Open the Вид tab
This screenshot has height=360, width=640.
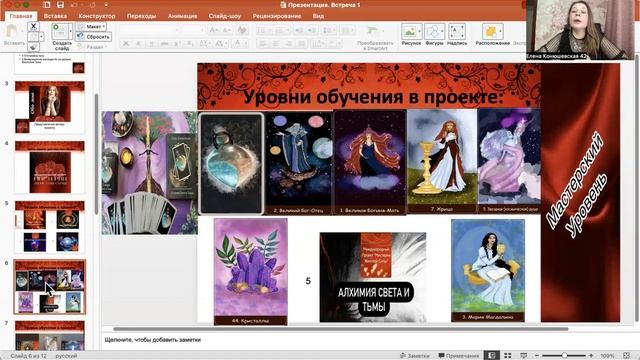point(318,16)
